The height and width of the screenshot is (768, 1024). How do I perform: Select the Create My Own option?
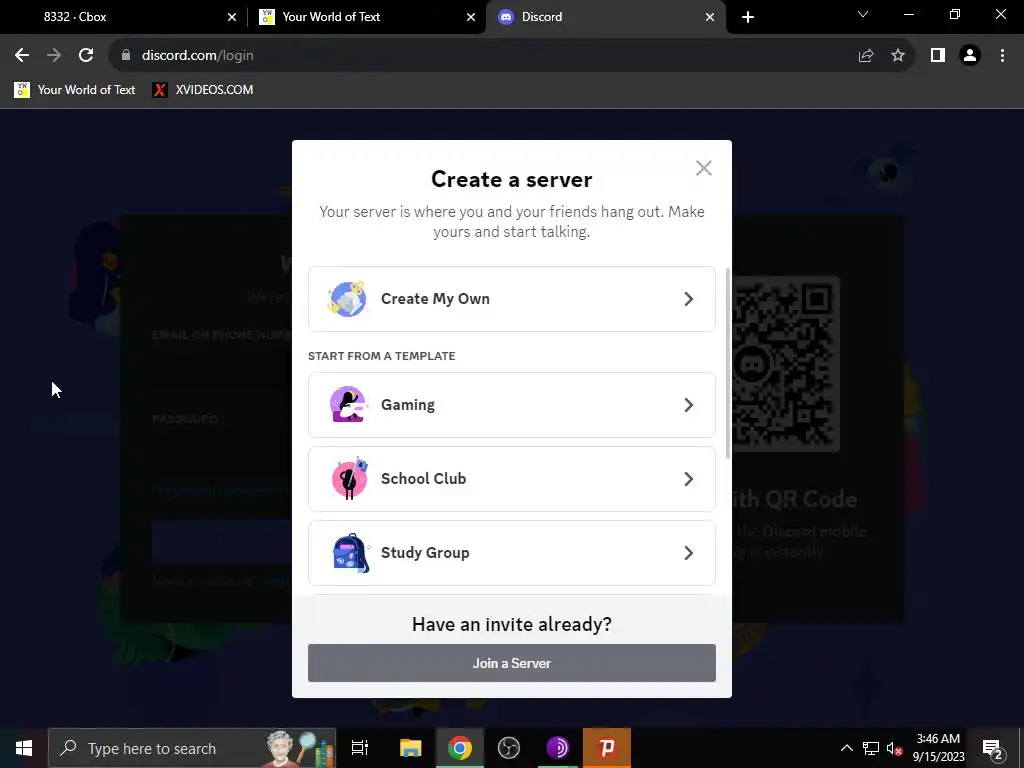coord(511,298)
